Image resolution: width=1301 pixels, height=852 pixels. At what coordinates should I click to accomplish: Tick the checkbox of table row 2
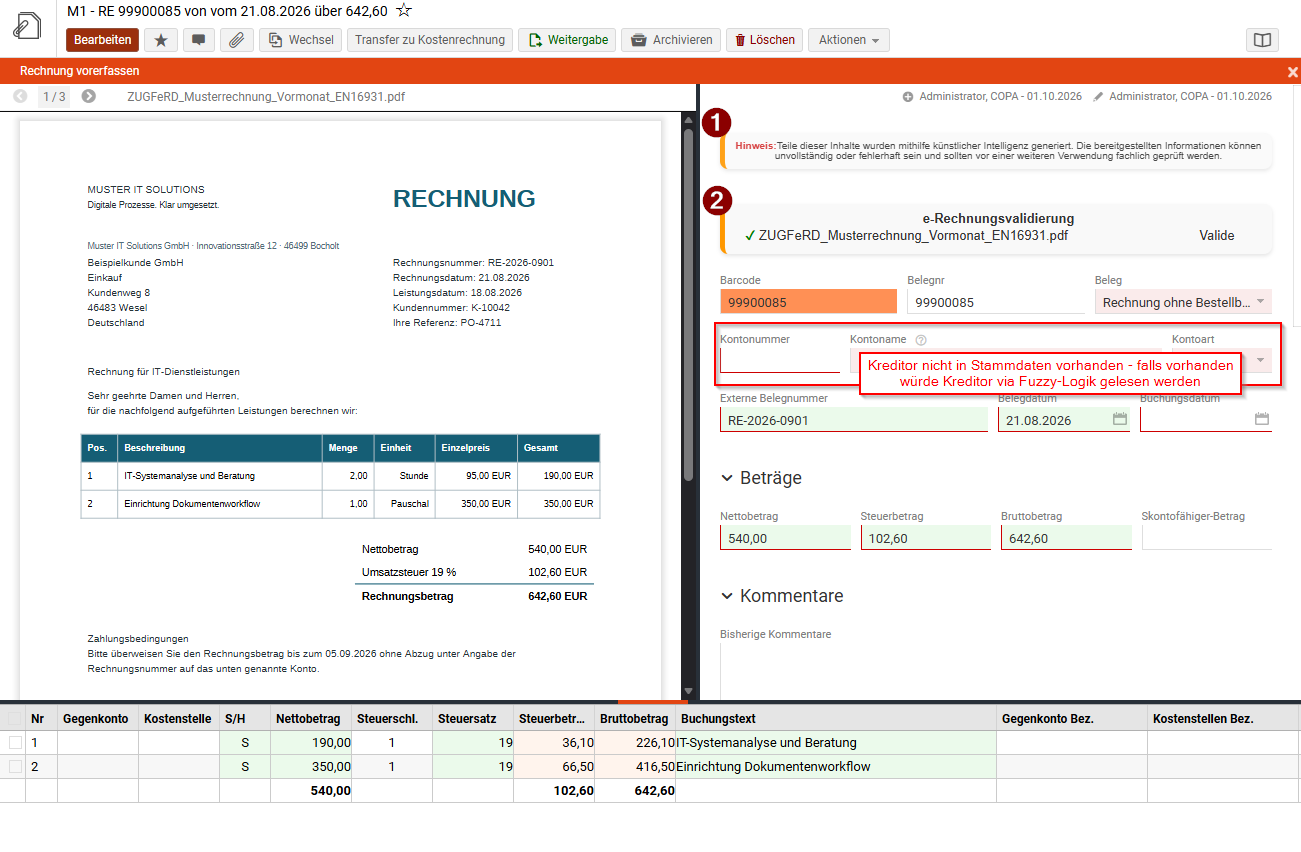tap(14, 767)
